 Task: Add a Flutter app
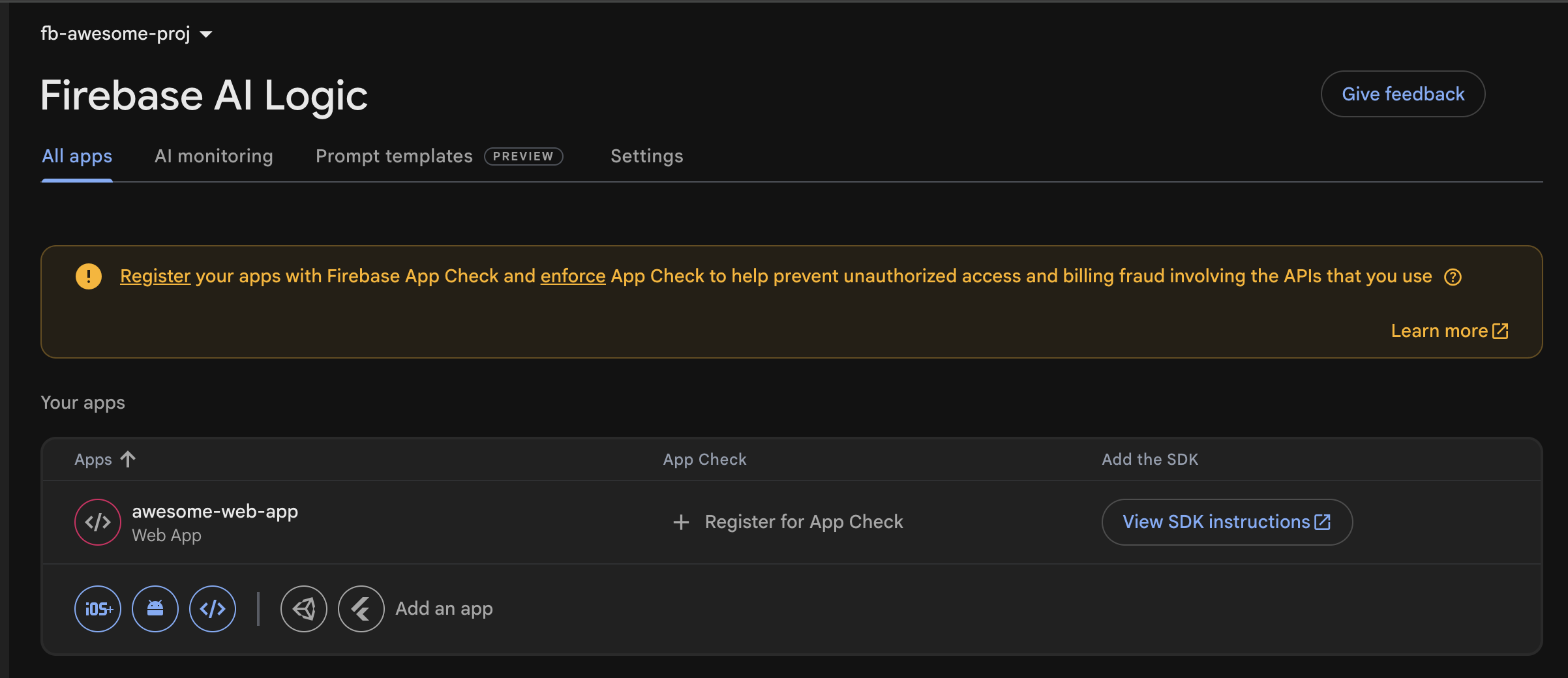361,609
